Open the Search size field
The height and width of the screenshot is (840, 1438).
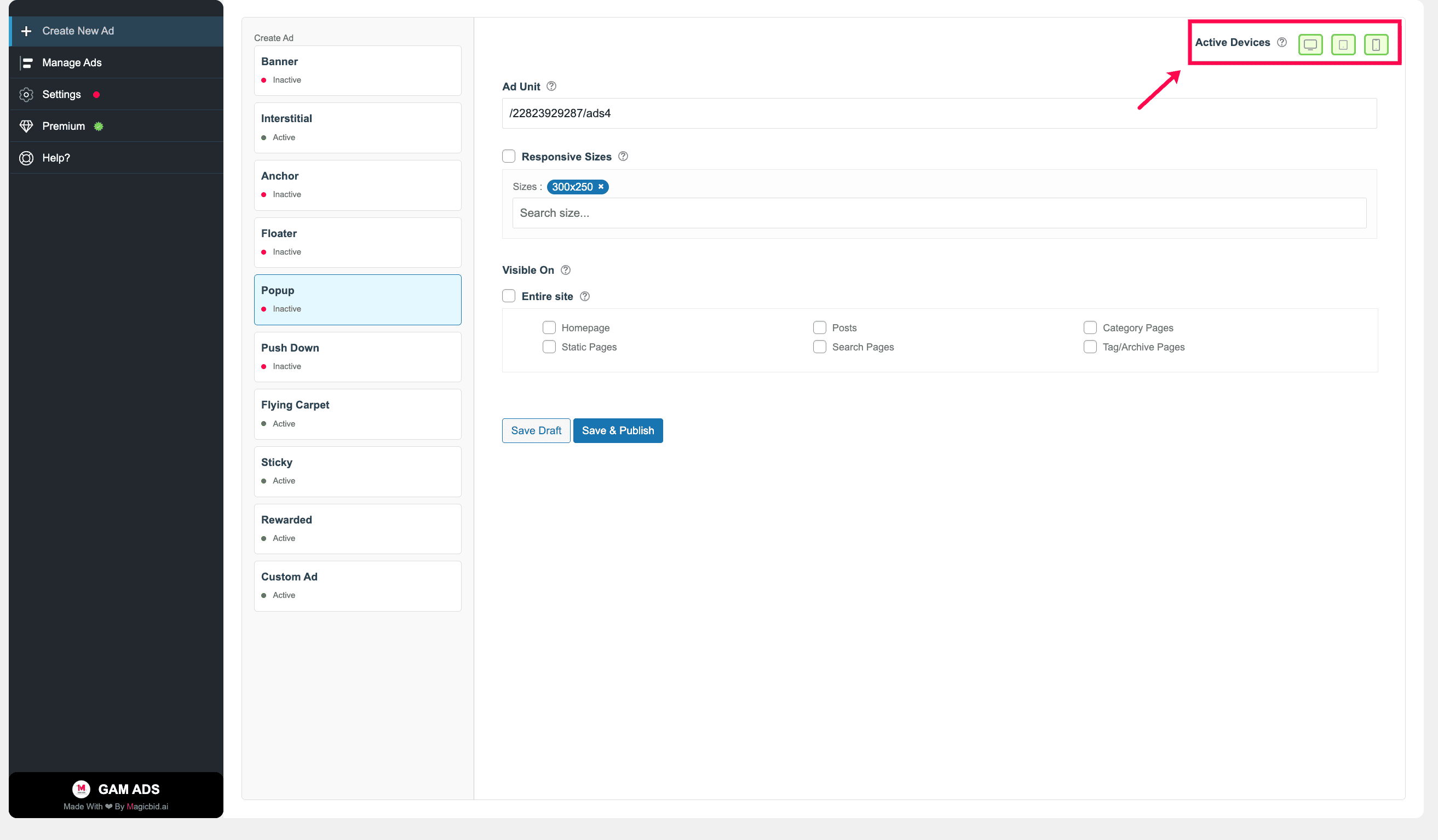point(939,213)
